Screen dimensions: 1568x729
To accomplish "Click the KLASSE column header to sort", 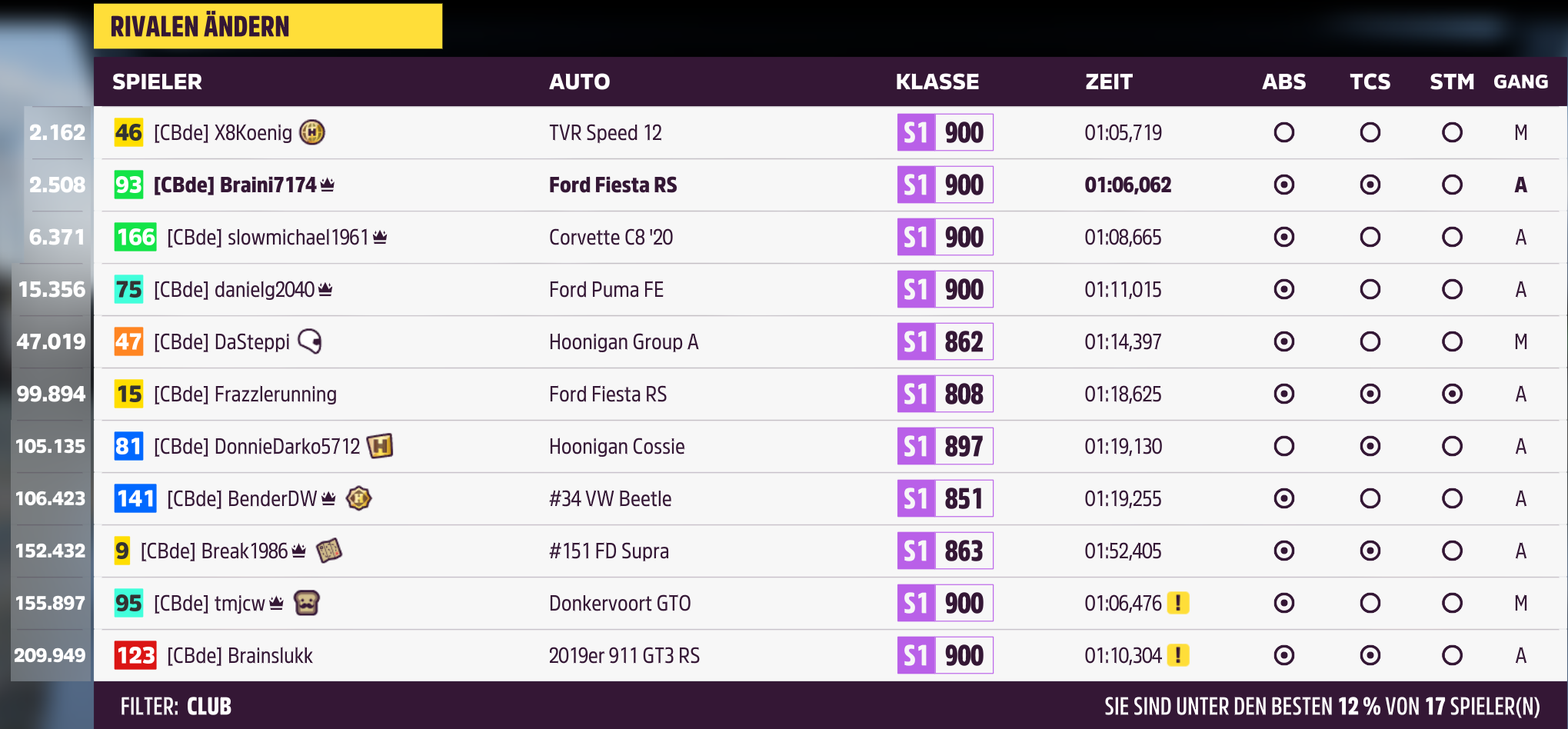I will tap(936, 82).
